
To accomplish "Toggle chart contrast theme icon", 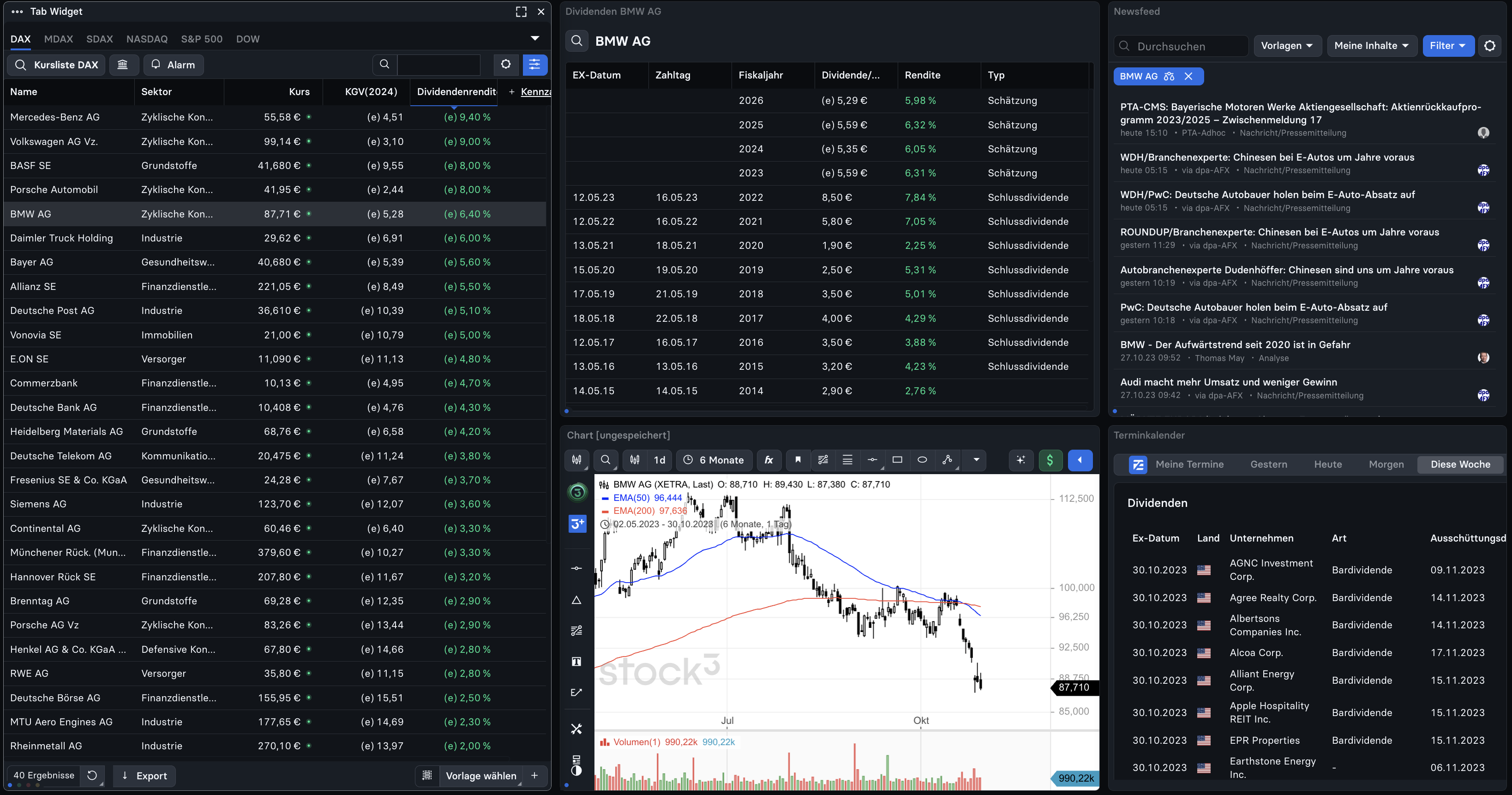I will (x=576, y=771).
